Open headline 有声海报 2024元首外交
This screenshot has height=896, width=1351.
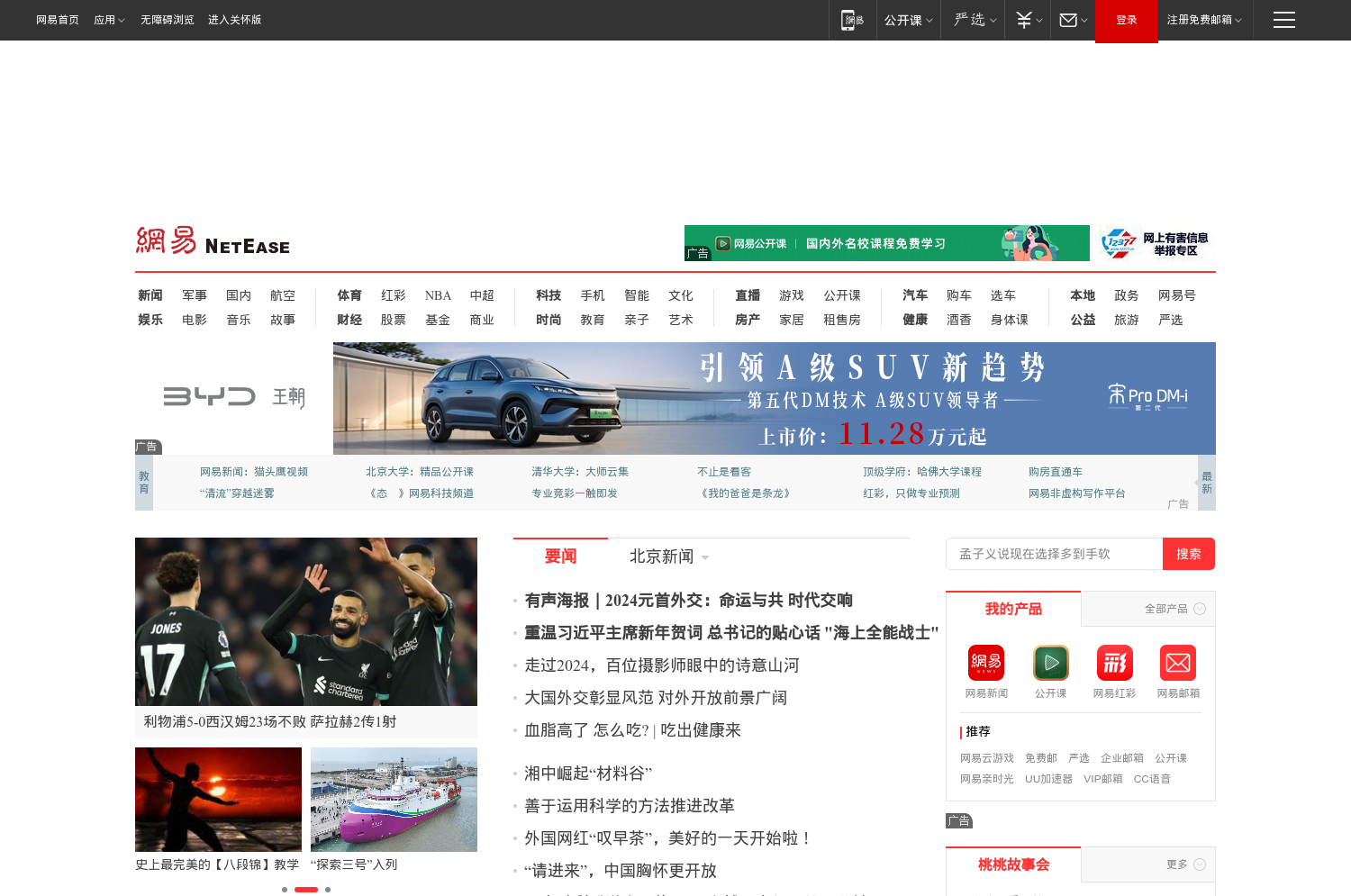[x=688, y=601]
